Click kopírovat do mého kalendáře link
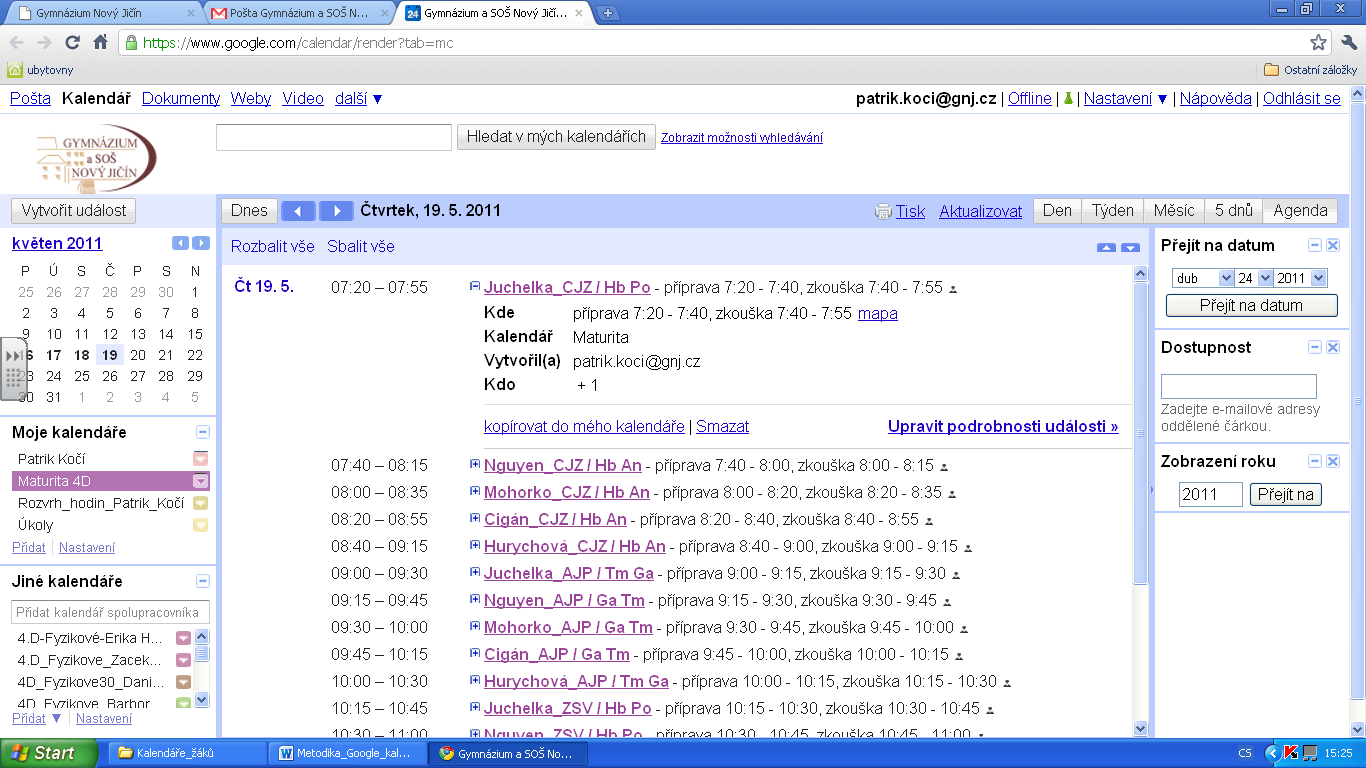The width and height of the screenshot is (1366, 768). coord(584,426)
